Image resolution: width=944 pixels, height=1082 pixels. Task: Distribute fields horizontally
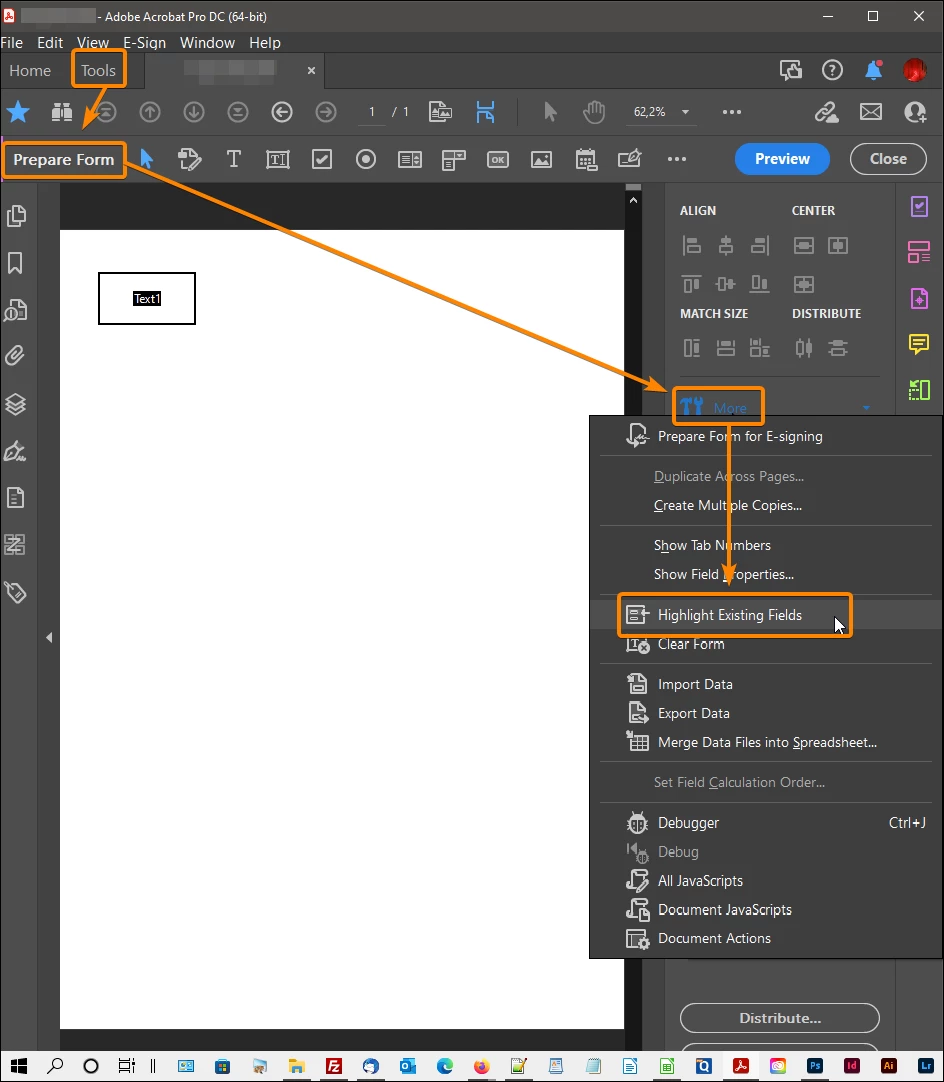click(x=804, y=348)
